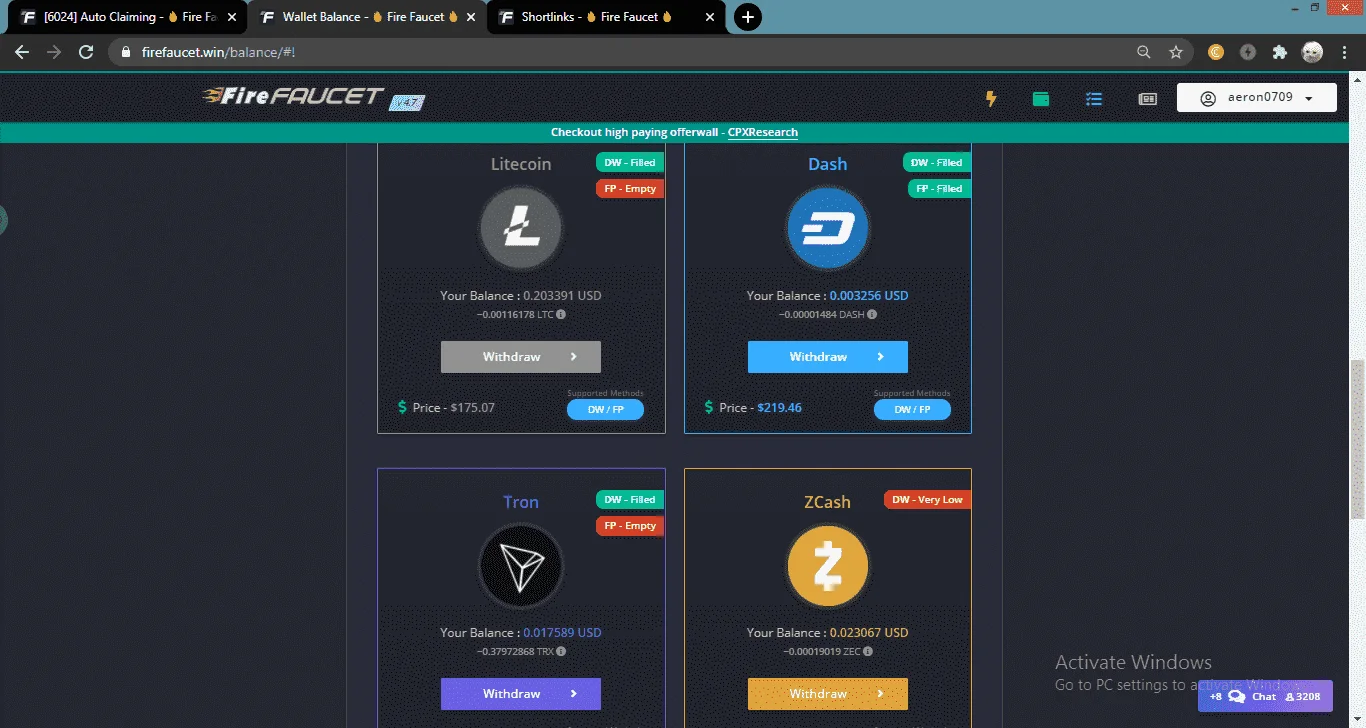Click ZCash's DW - Very Low badge
Screen dimensions: 1366x728
928,500
